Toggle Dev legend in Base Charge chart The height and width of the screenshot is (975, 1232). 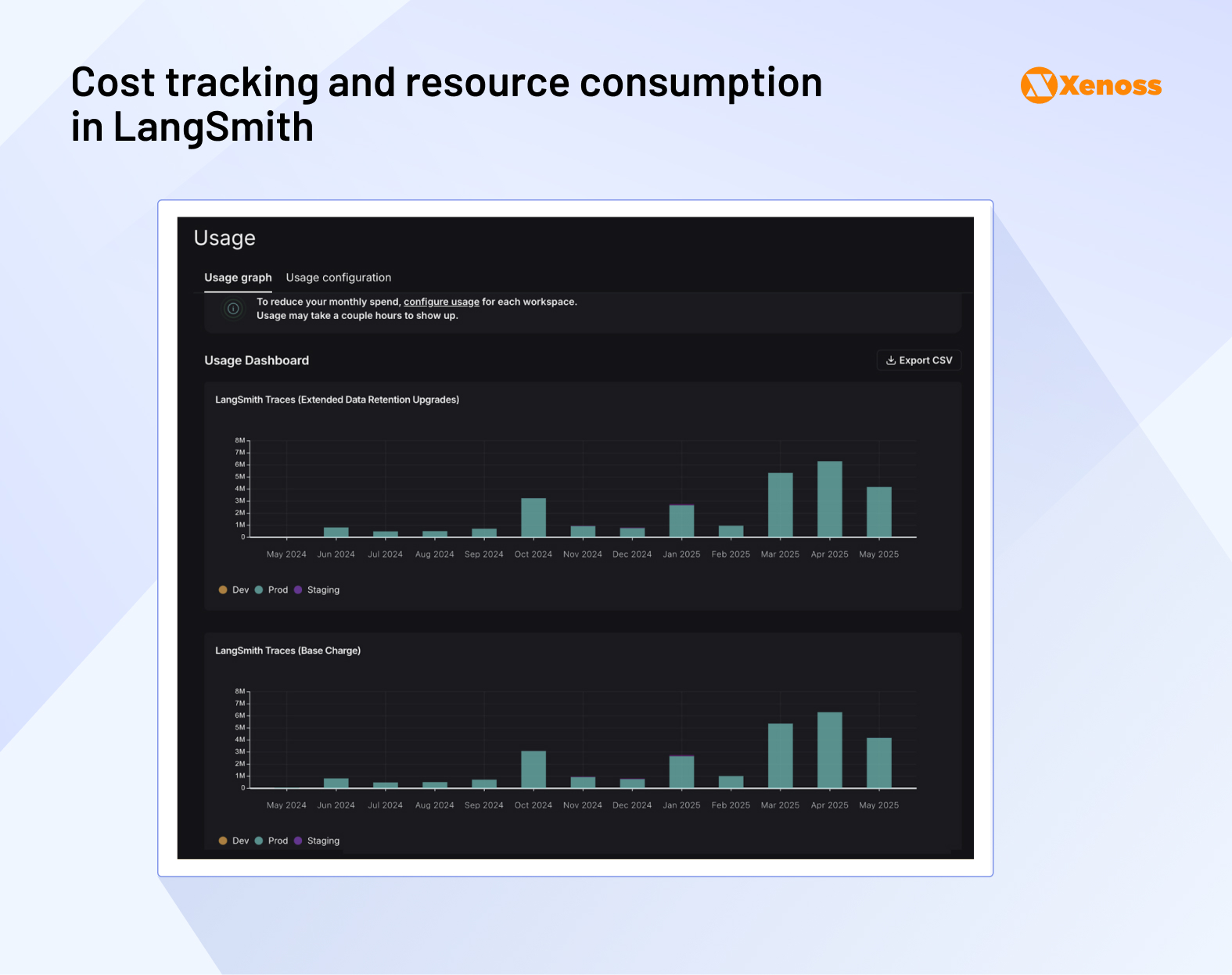tap(234, 841)
